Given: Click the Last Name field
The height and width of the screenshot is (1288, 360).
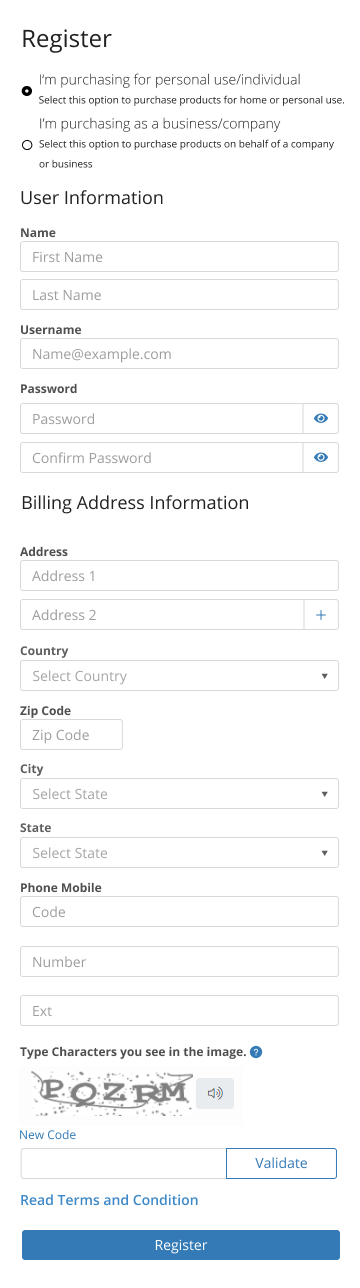Looking at the screenshot, I should (180, 295).
